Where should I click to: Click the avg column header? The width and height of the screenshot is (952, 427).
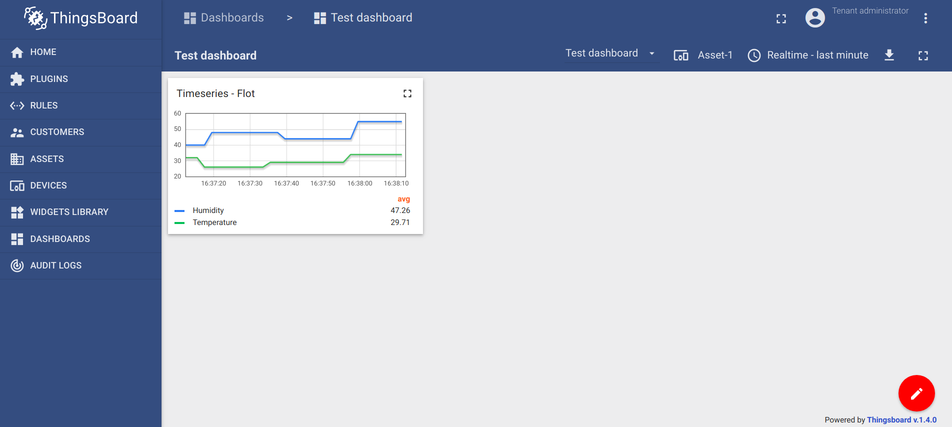point(404,199)
